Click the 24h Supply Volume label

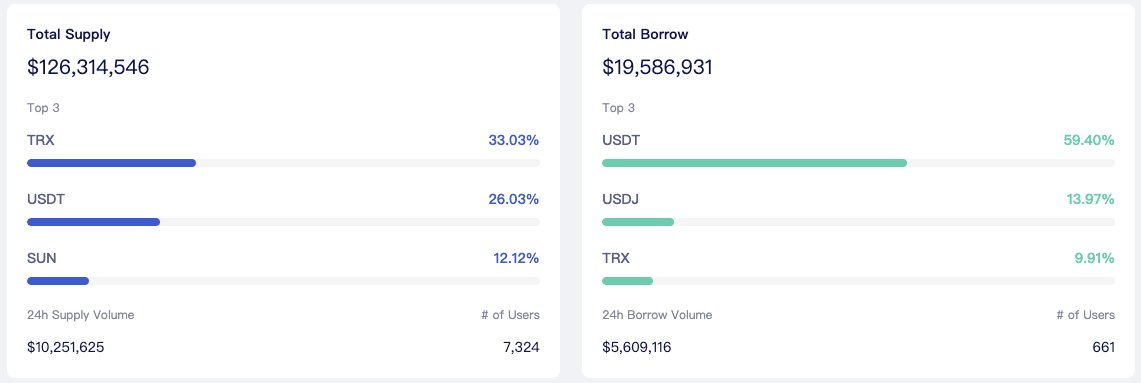(x=81, y=315)
